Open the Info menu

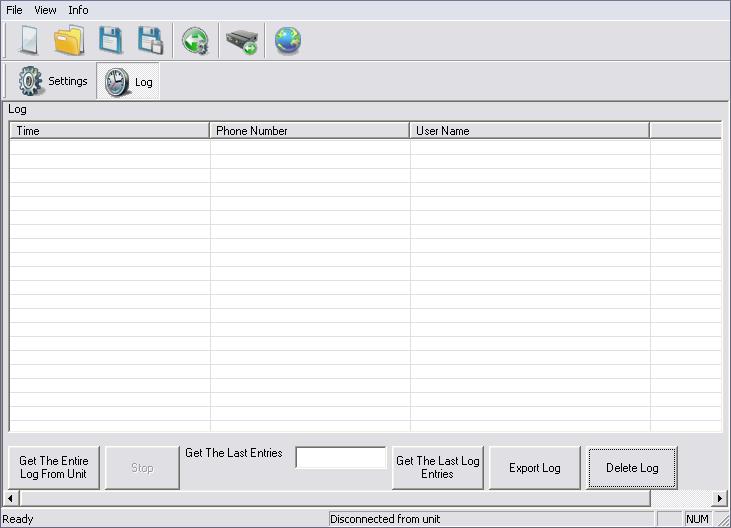tap(78, 10)
